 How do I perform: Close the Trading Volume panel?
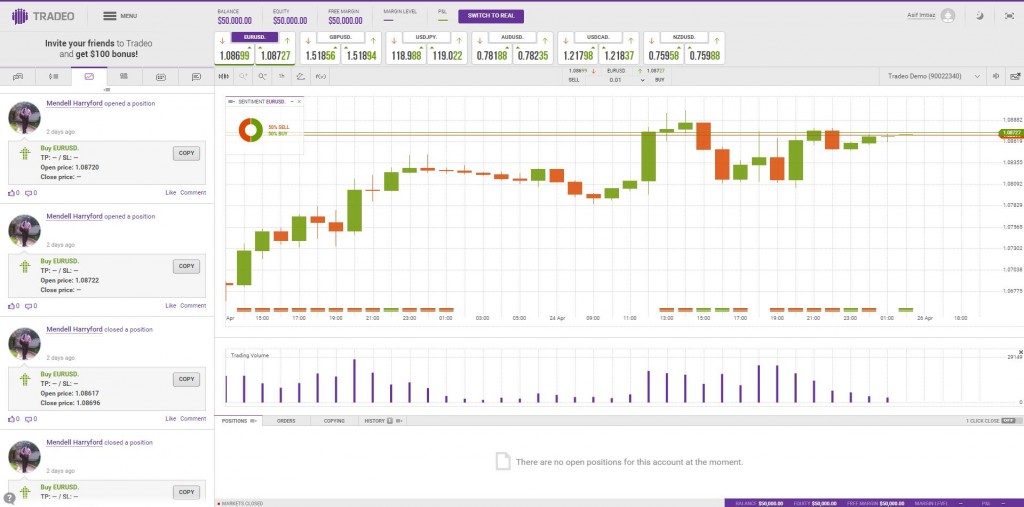[x=1020, y=353]
